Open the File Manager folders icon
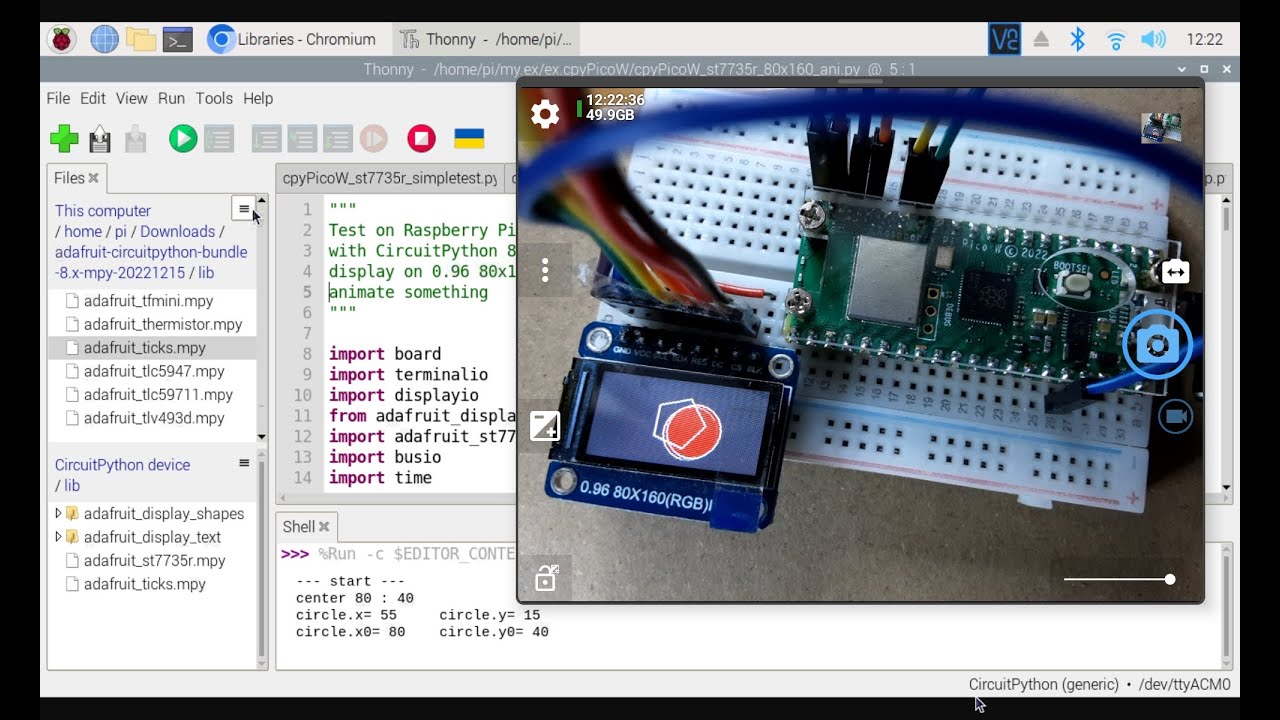The width and height of the screenshot is (1280, 720). 141,39
